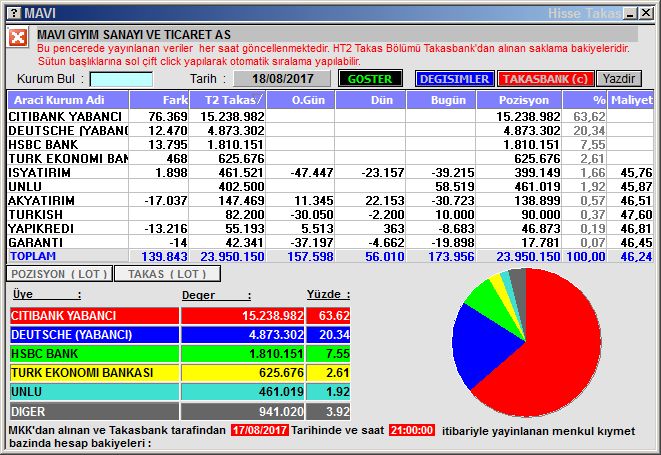Sort by Bugün column header
Image resolution: width=661 pixels, height=455 pixels.
pyautogui.click(x=441, y=100)
